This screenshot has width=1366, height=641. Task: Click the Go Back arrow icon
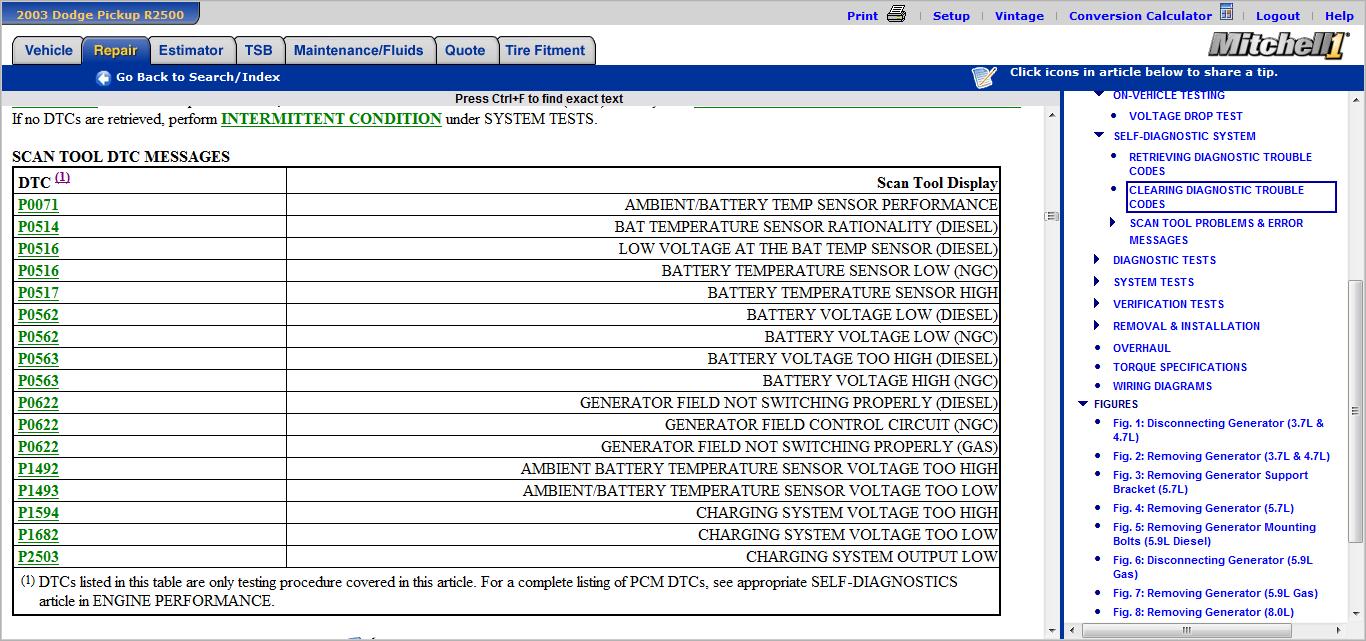pyautogui.click(x=103, y=78)
